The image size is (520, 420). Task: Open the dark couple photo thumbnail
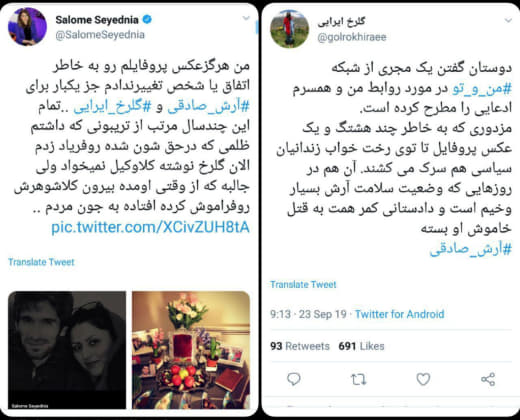[67, 350]
